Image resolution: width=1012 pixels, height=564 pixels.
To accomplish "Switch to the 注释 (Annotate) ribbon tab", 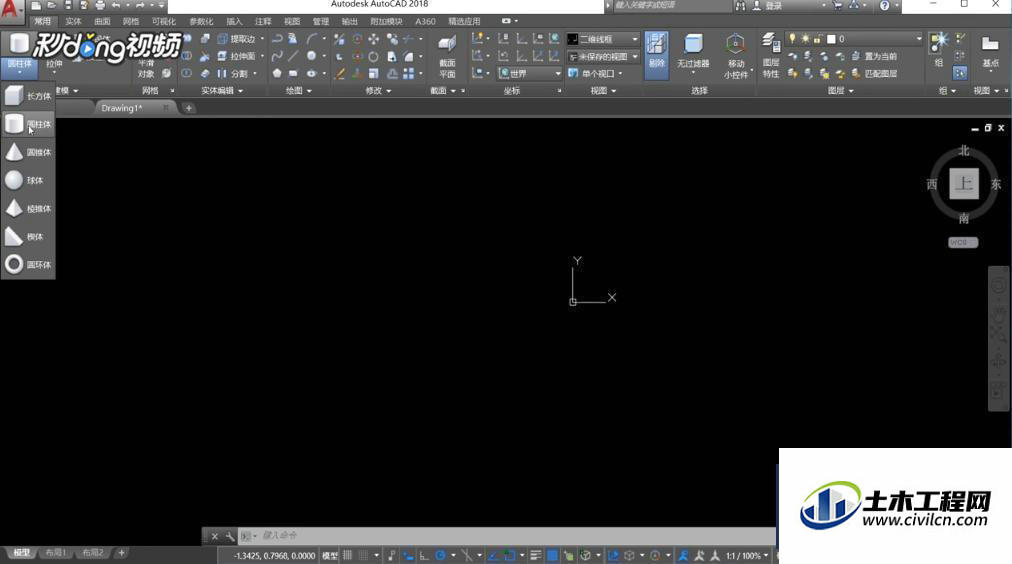I will (263, 21).
